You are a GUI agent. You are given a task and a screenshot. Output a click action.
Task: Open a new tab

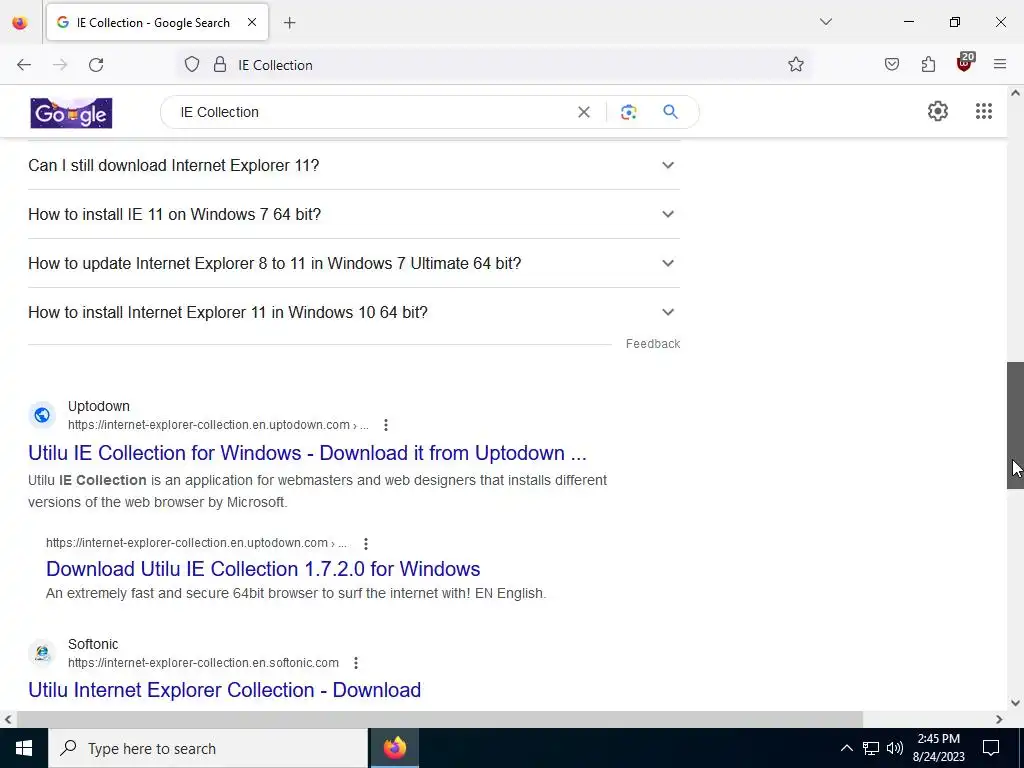[x=290, y=23]
